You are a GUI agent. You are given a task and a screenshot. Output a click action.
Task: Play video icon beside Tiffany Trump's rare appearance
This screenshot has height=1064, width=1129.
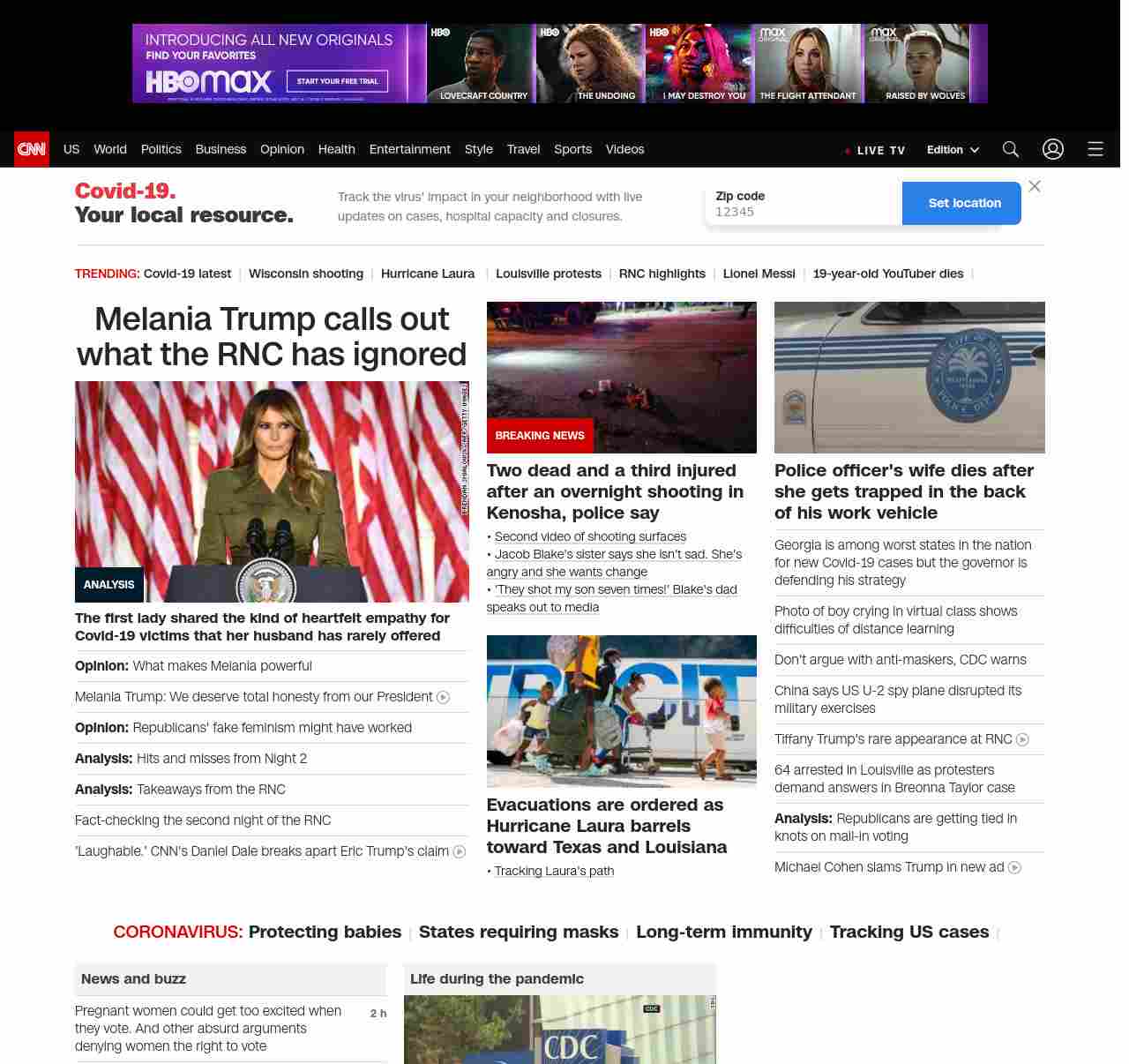[x=1022, y=739]
